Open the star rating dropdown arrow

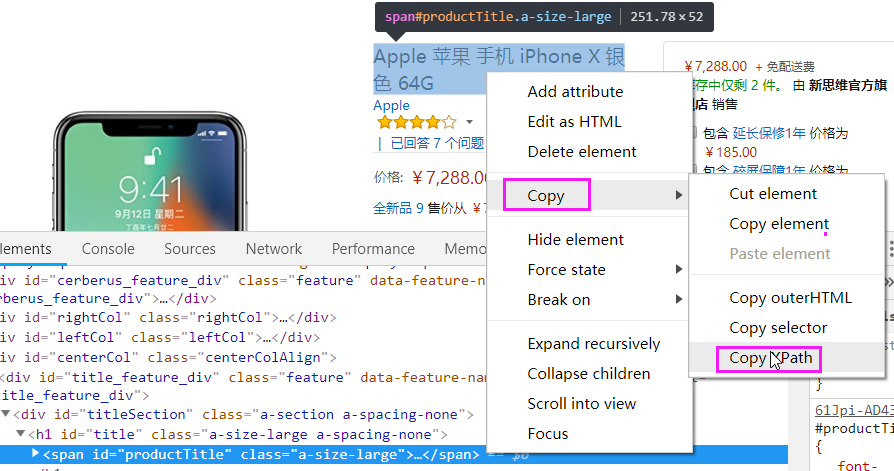click(x=469, y=122)
